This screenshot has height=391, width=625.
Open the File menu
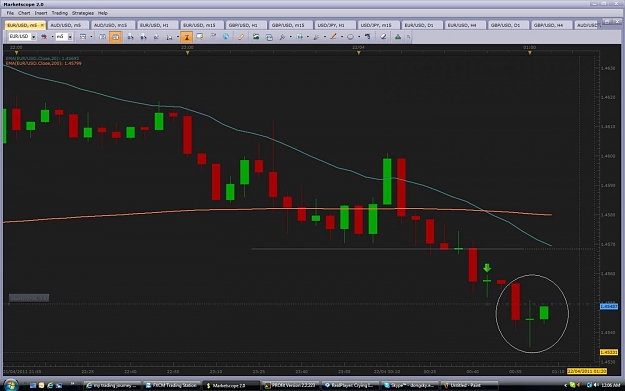coord(10,13)
